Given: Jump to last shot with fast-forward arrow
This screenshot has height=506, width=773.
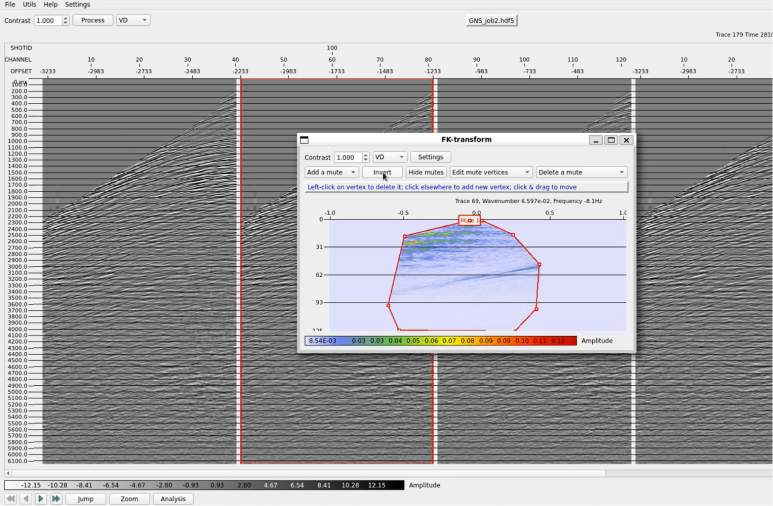Looking at the screenshot, I should (56, 498).
